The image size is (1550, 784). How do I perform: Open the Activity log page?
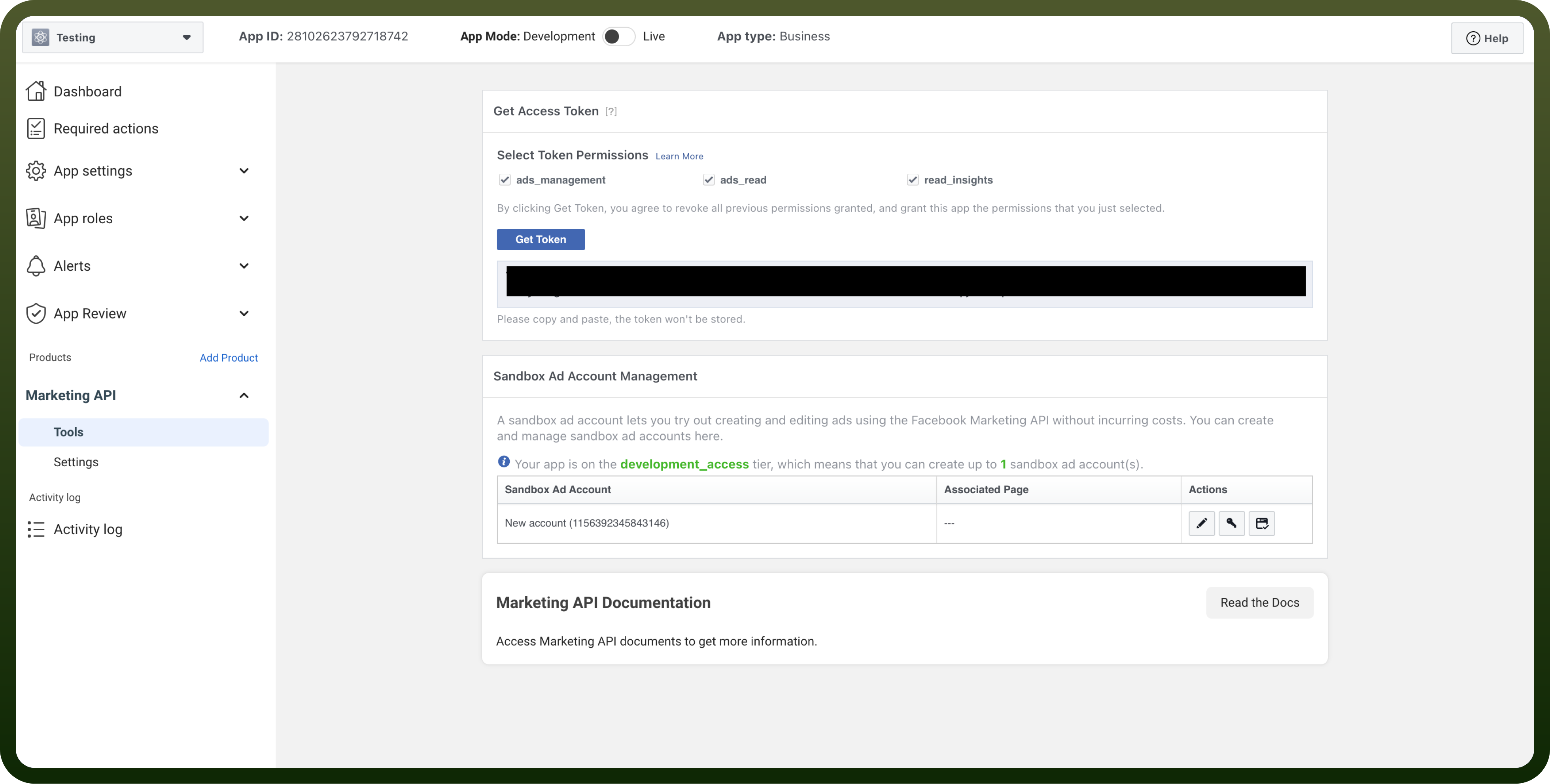88,529
